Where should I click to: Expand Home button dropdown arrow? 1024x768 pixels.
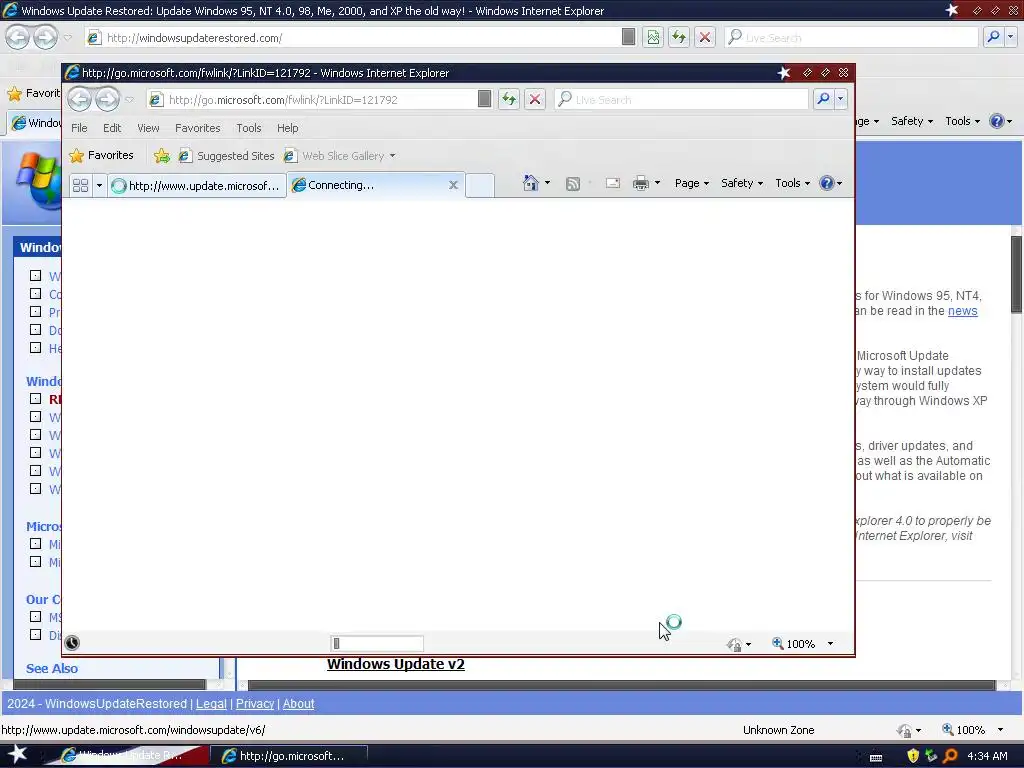tap(547, 184)
